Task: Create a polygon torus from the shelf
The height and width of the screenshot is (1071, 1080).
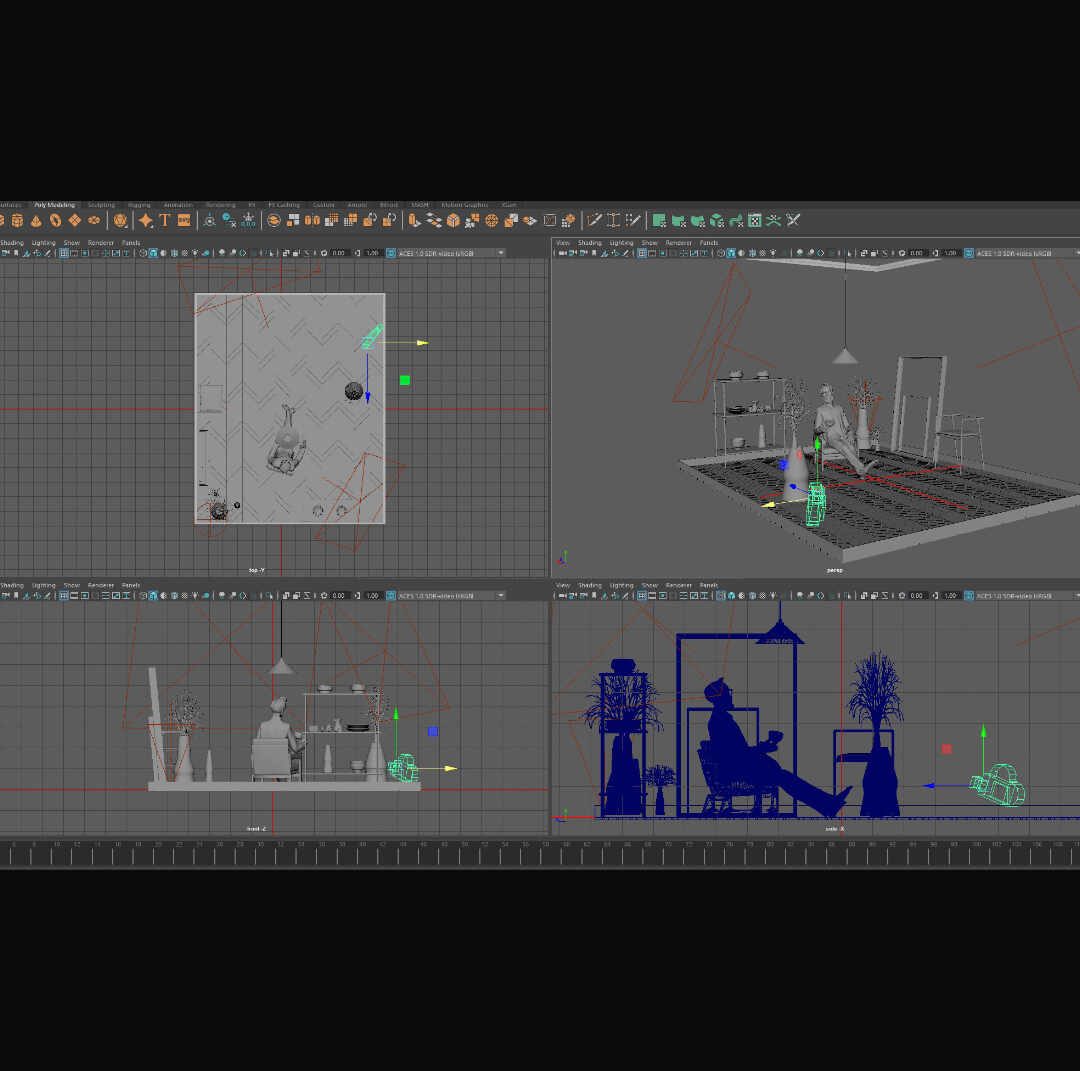Action: (55, 221)
